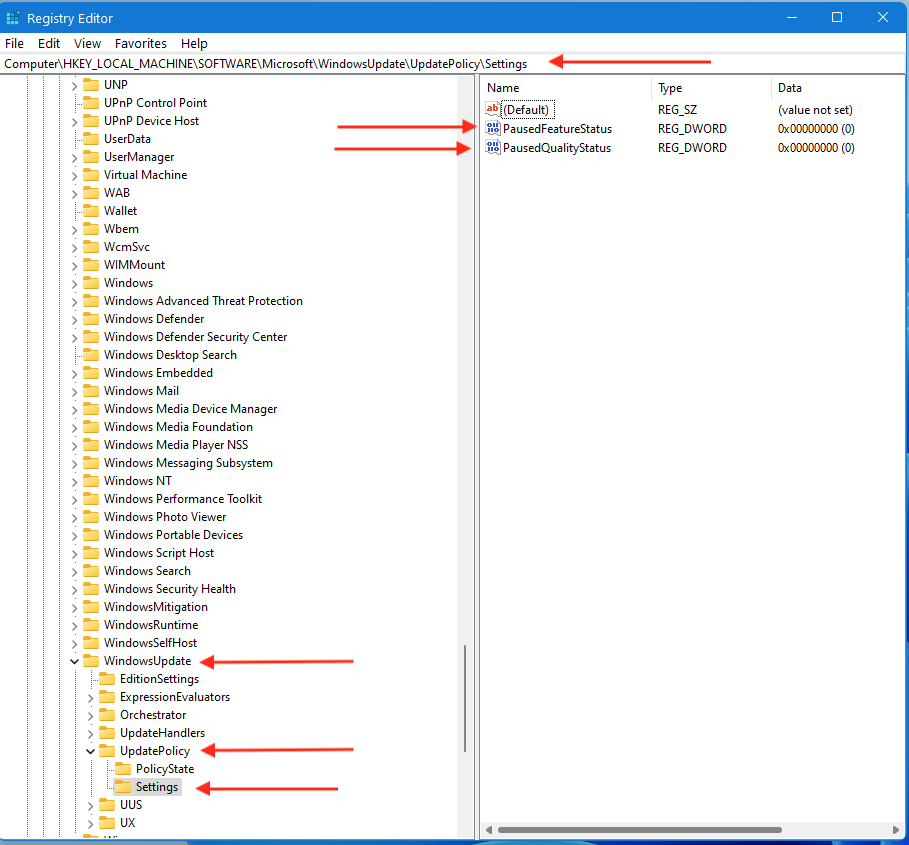909x845 pixels.
Task: Click the horizontal scrollbar in values pane
Action: (690, 830)
